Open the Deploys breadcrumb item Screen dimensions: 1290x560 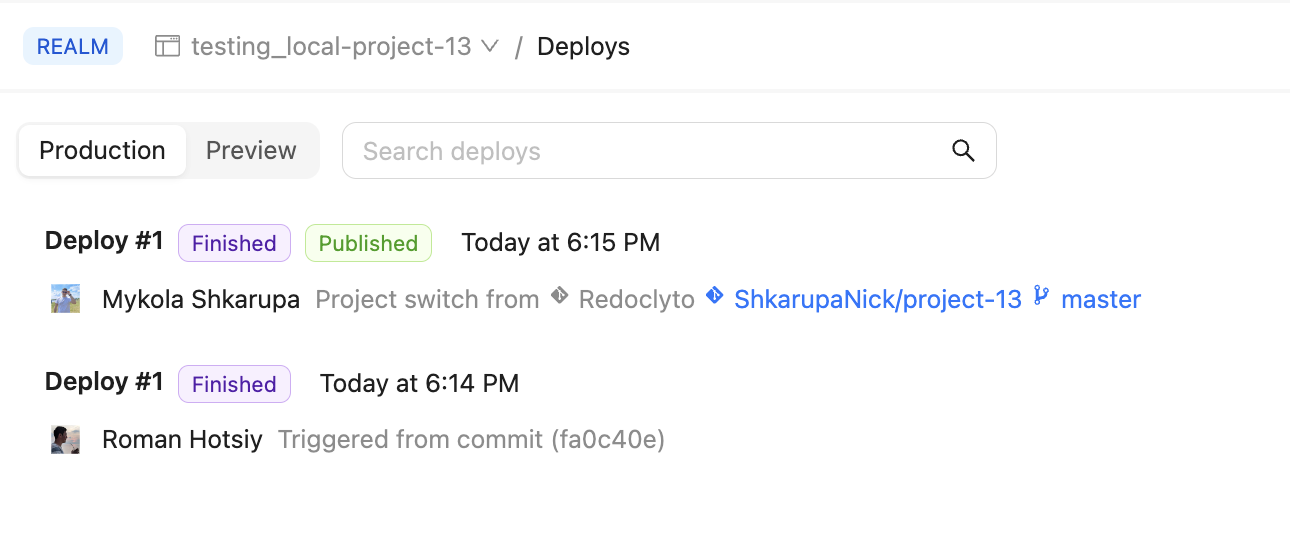click(x=583, y=47)
